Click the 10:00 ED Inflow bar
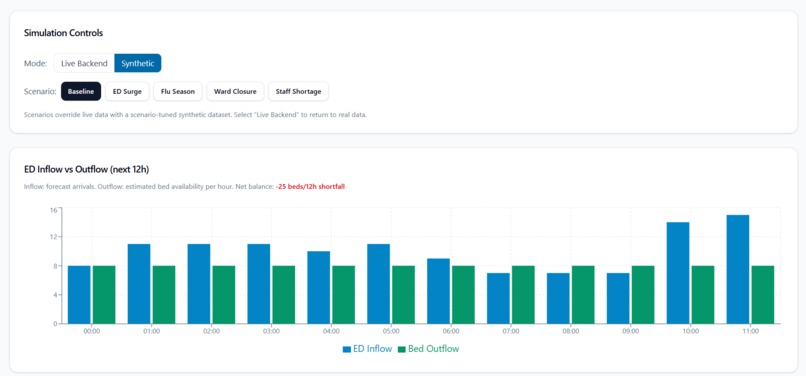 pyautogui.click(x=678, y=273)
